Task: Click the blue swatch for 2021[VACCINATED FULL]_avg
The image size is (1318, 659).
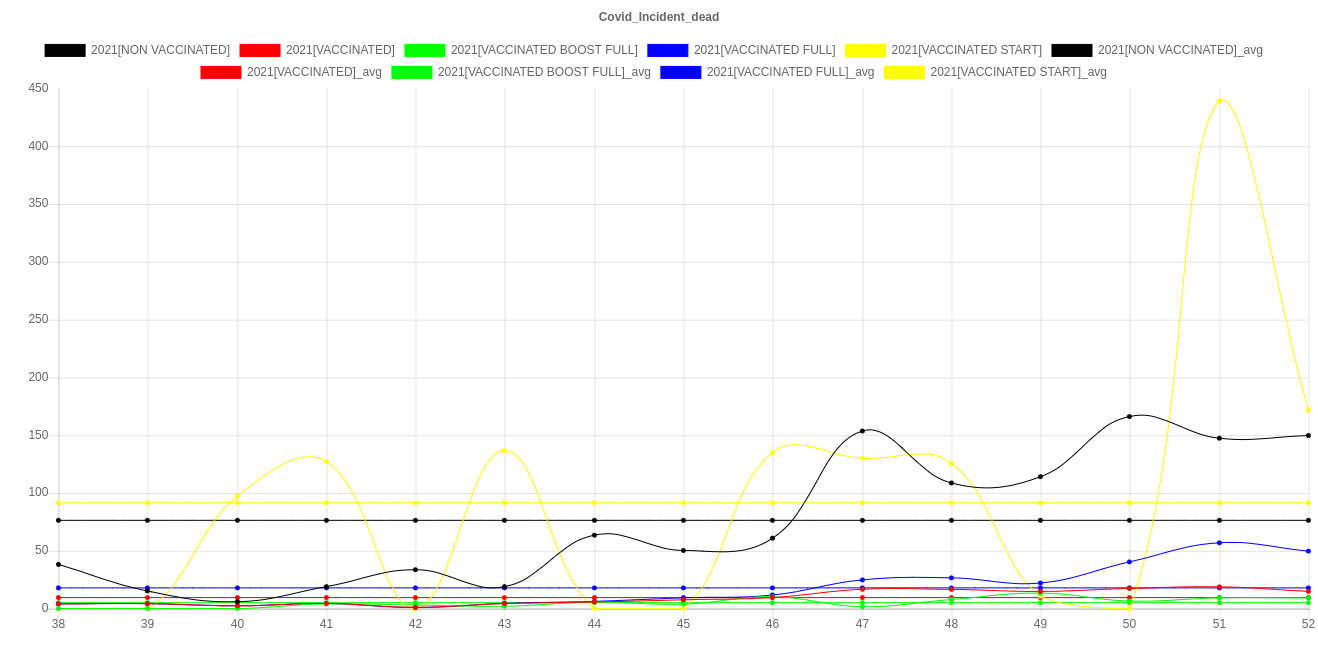Action: point(680,72)
